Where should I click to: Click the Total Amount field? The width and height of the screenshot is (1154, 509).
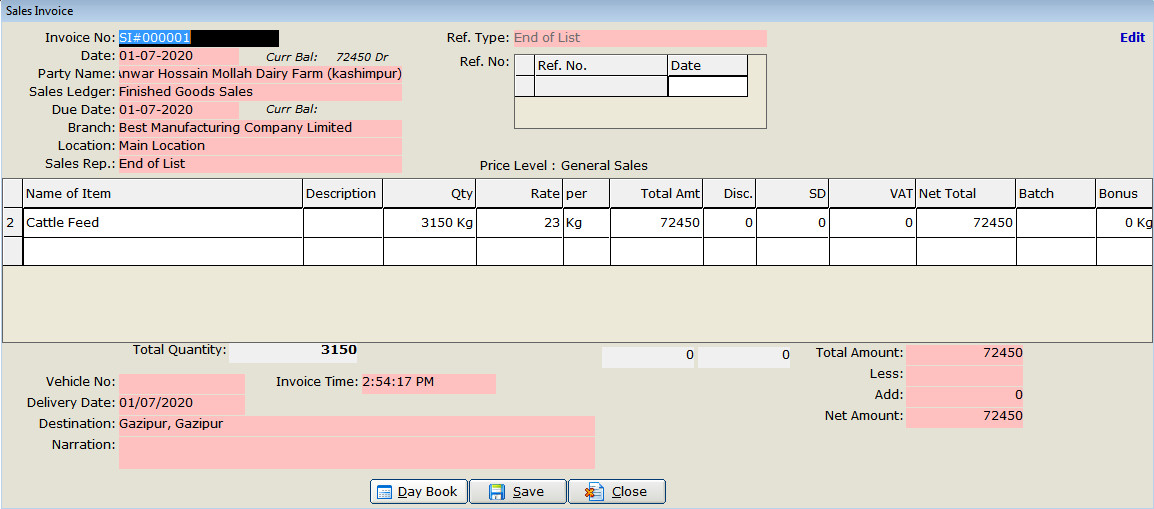click(964, 354)
